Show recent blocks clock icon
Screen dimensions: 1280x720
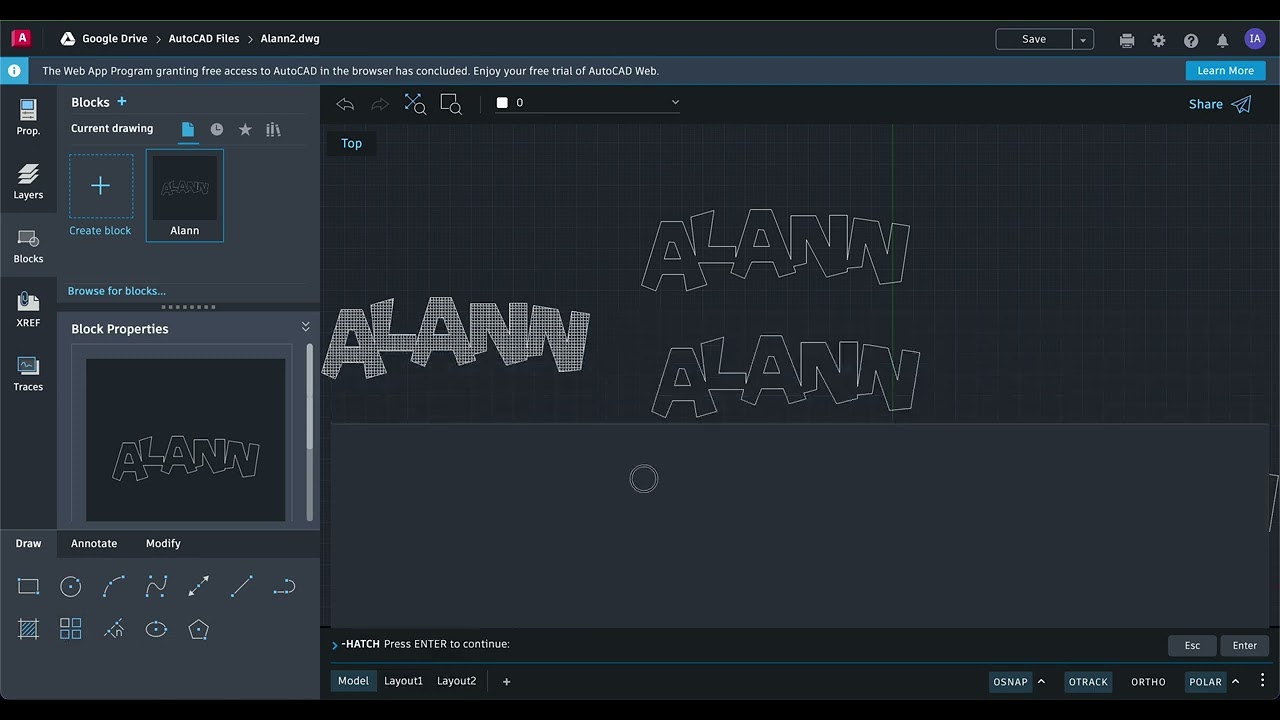216,130
